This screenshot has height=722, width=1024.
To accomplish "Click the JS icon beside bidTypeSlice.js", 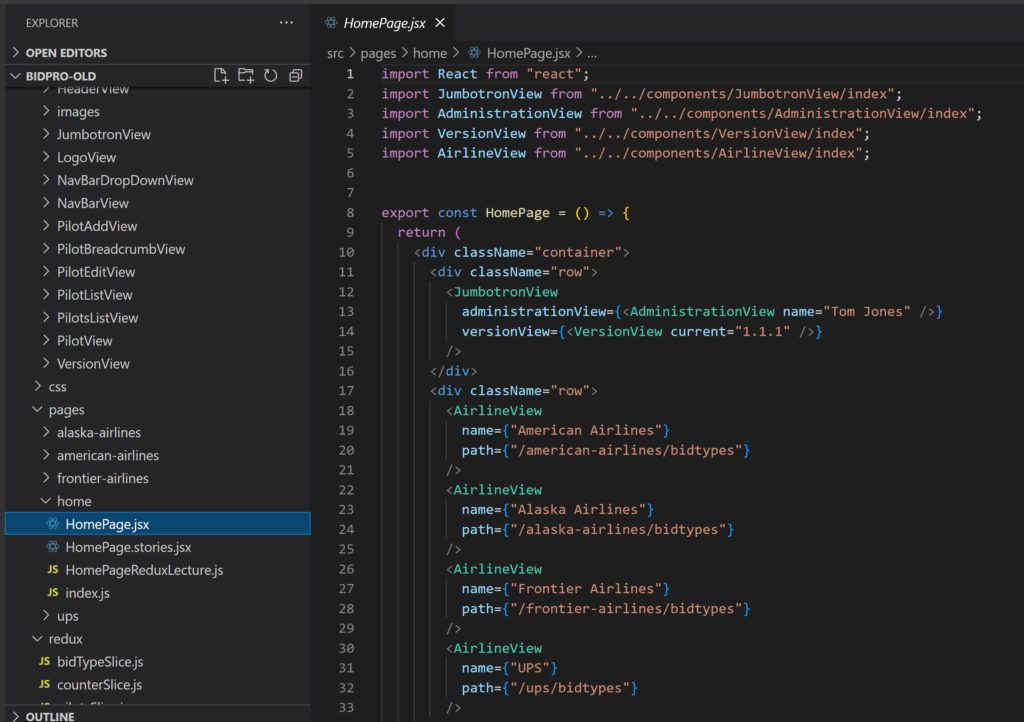I will [45, 662].
